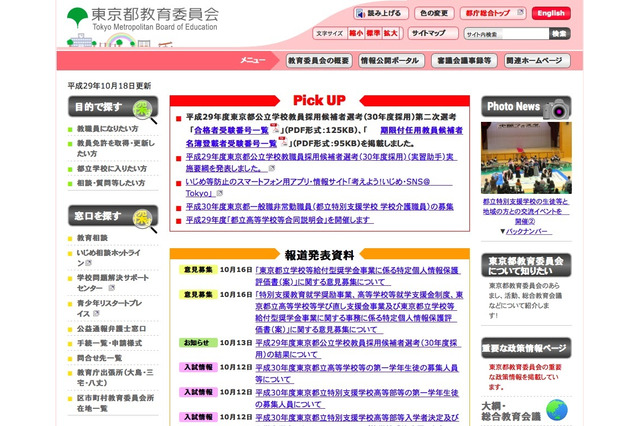Viewport: 640px width, 426px height.
Task: Click the Photo News camera header
Action: coord(526,107)
